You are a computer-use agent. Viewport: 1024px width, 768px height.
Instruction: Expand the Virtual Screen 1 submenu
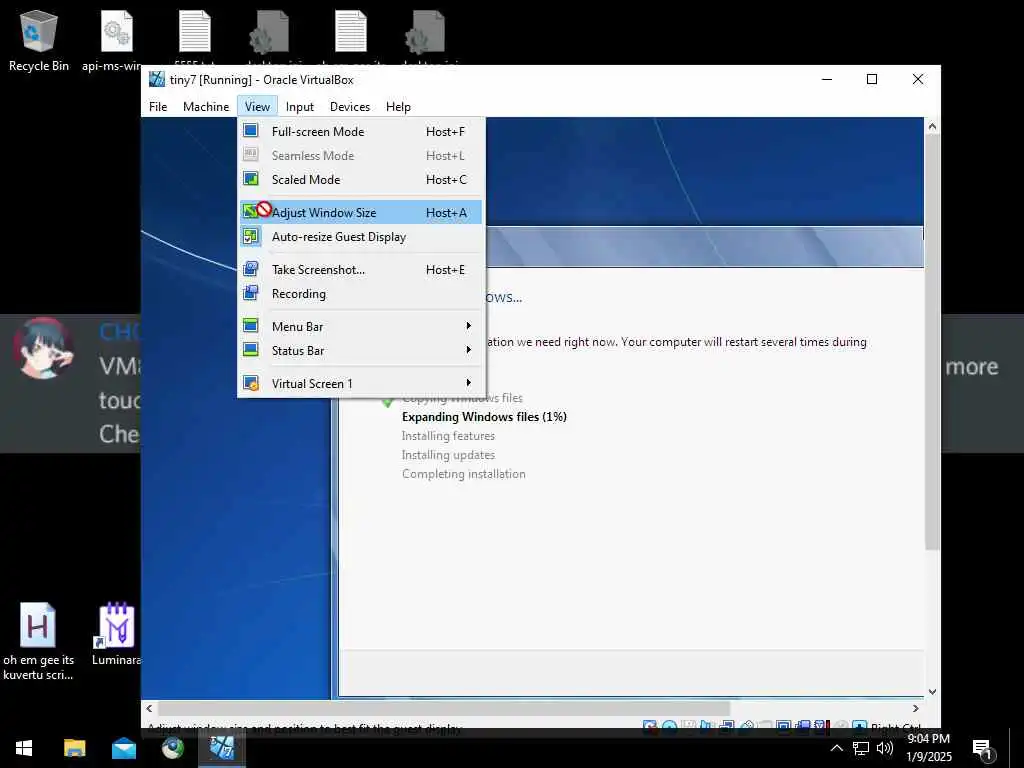pyautogui.click(x=360, y=383)
